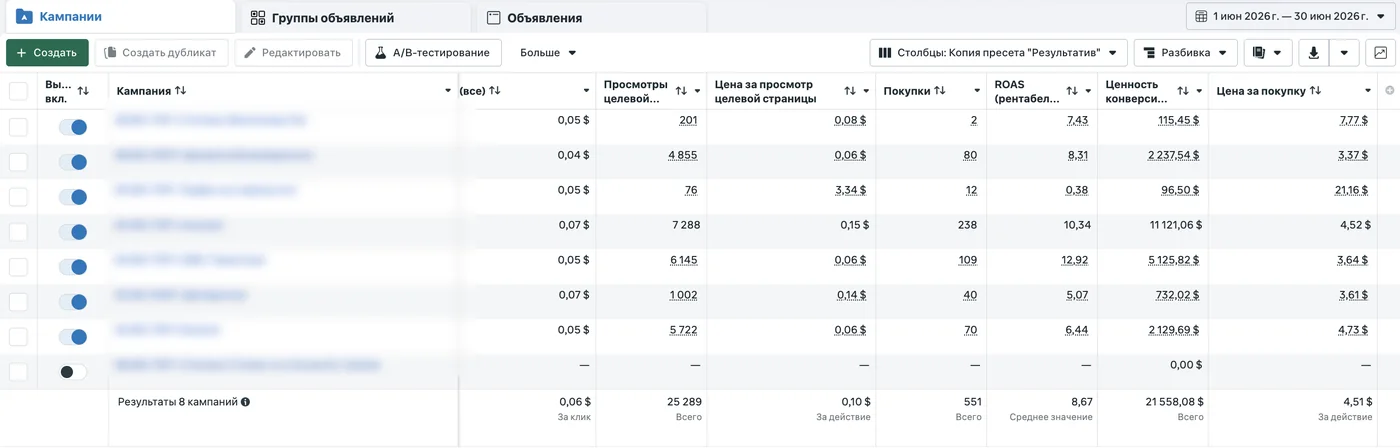Click sort arrows next to Покупки
1400x448 pixels.
pos(939,91)
